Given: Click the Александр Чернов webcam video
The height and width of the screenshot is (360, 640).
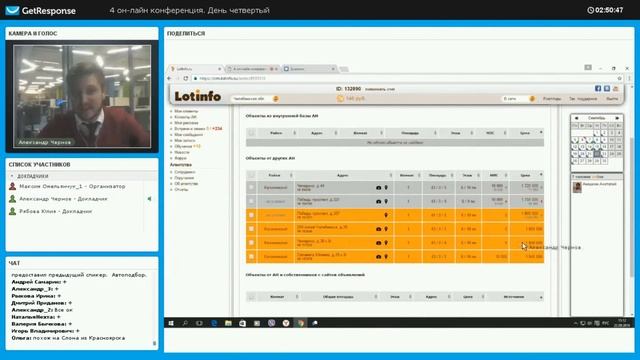Looking at the screenshot, I should point(82,96).
